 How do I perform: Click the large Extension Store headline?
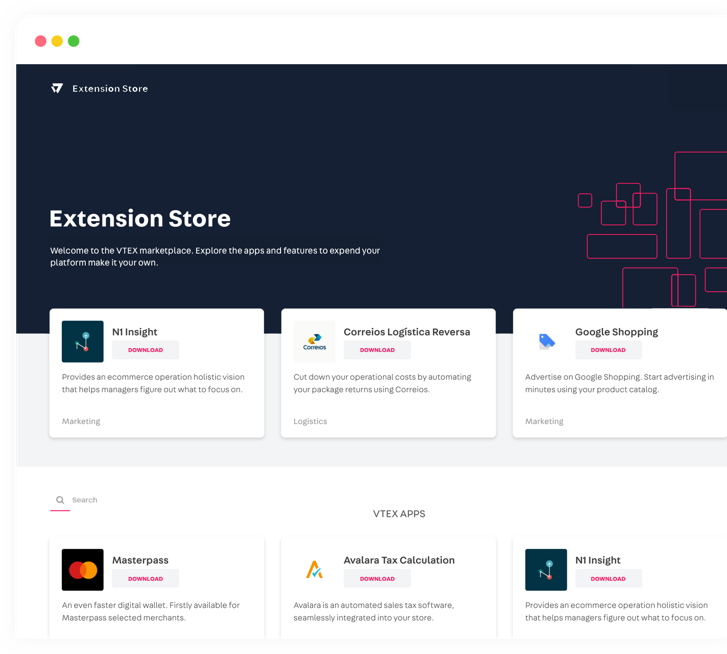(140, 218)
